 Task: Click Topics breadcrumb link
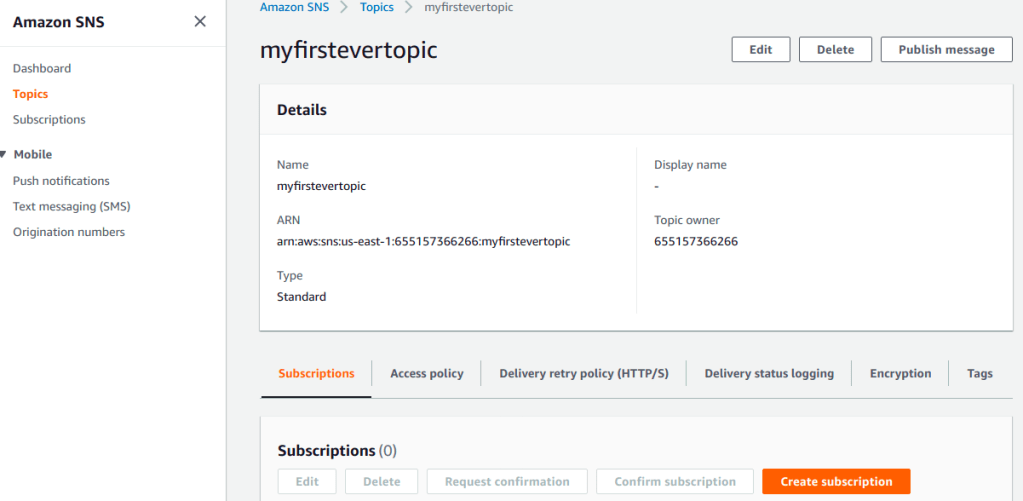coord(376,7)
